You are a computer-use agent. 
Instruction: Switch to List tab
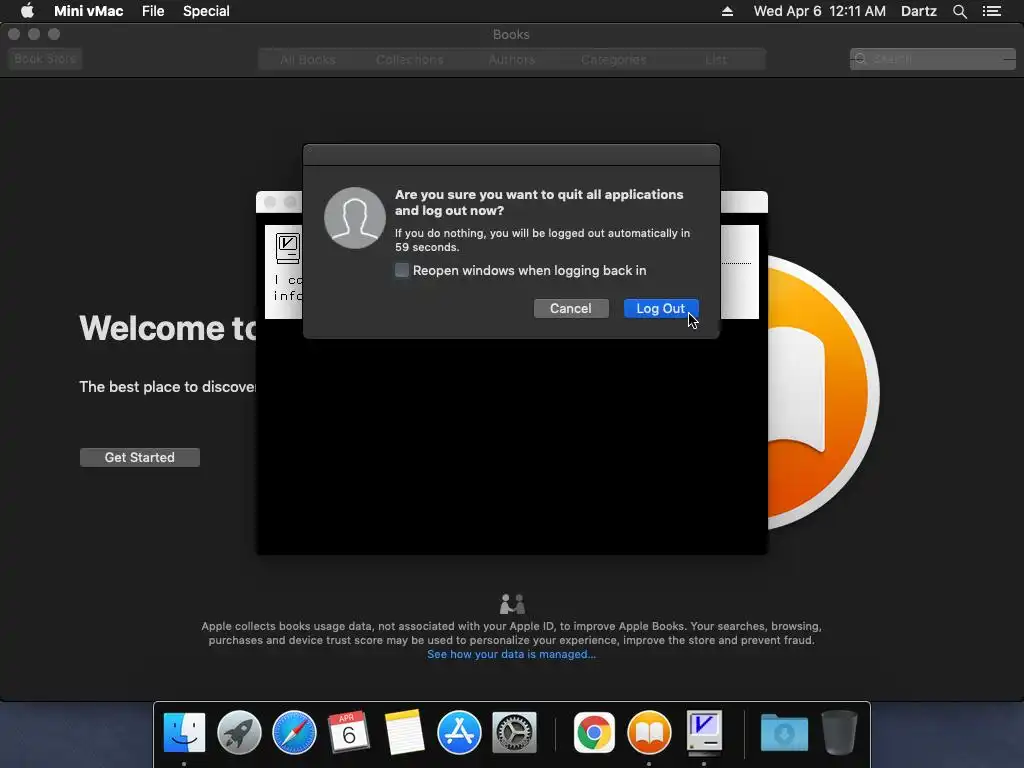click(x=716, y=59)
